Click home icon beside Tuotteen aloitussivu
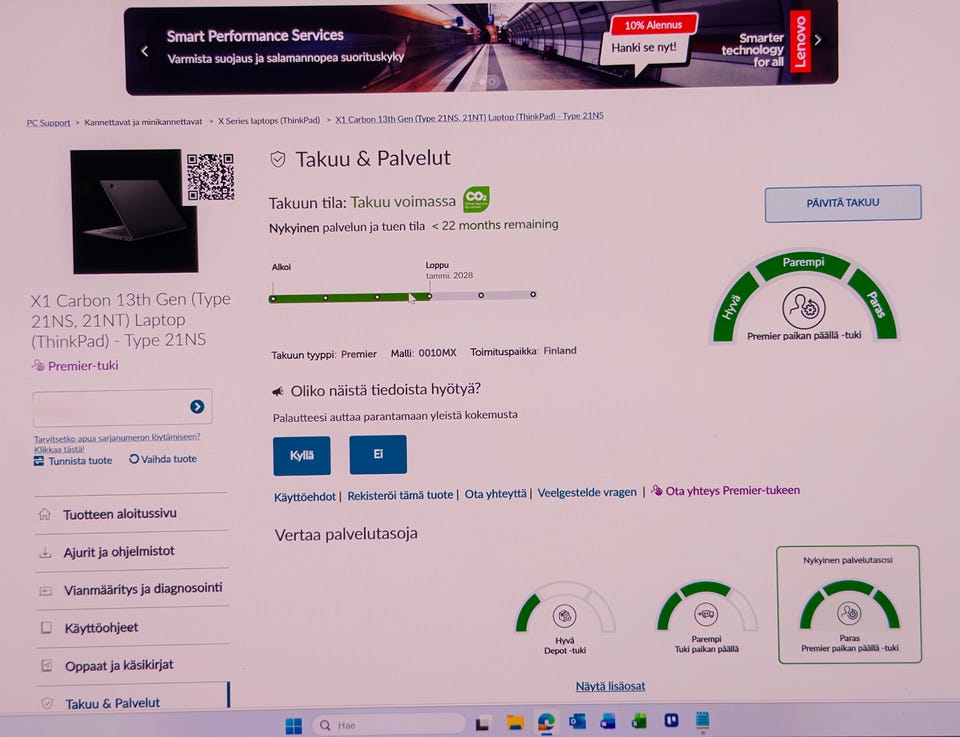 (45, 514)
